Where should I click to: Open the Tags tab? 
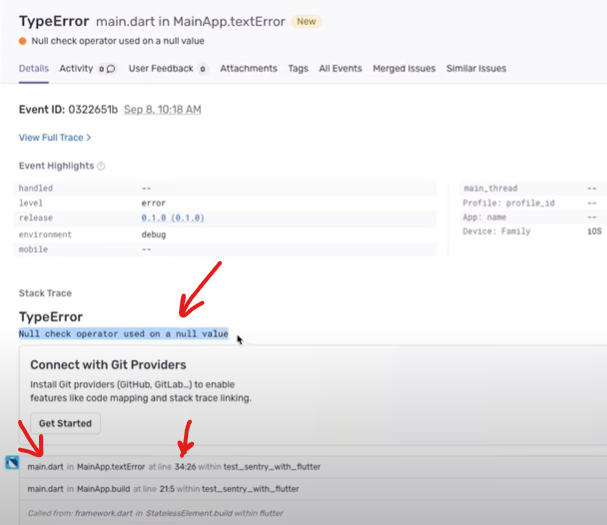[298, 69]
